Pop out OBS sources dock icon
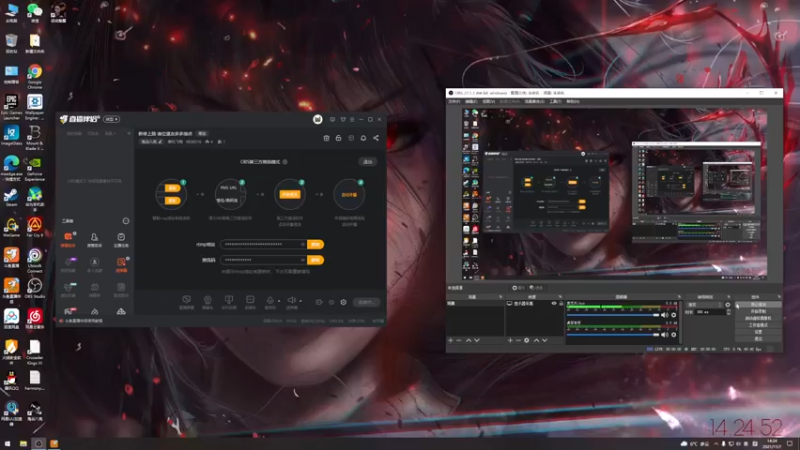Image resolution: width=800 pixels, height=450 pixels. [x=560, y=297]
